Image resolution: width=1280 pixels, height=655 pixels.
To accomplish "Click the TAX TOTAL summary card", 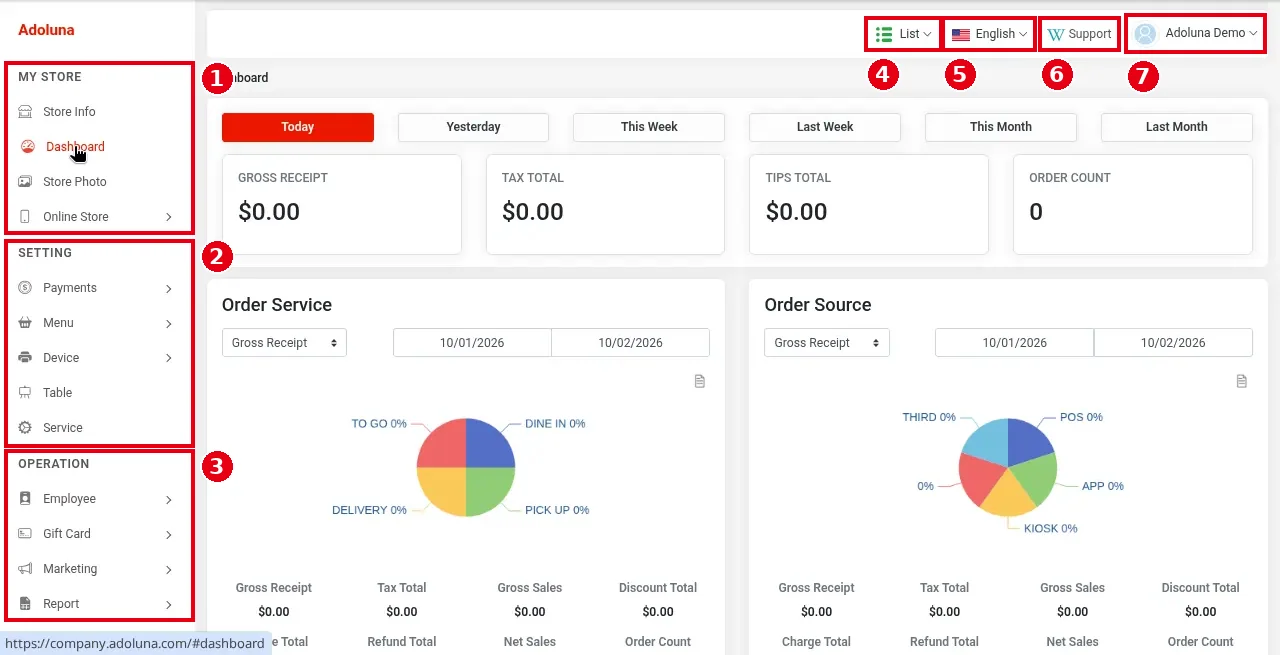I will point(605,204).
